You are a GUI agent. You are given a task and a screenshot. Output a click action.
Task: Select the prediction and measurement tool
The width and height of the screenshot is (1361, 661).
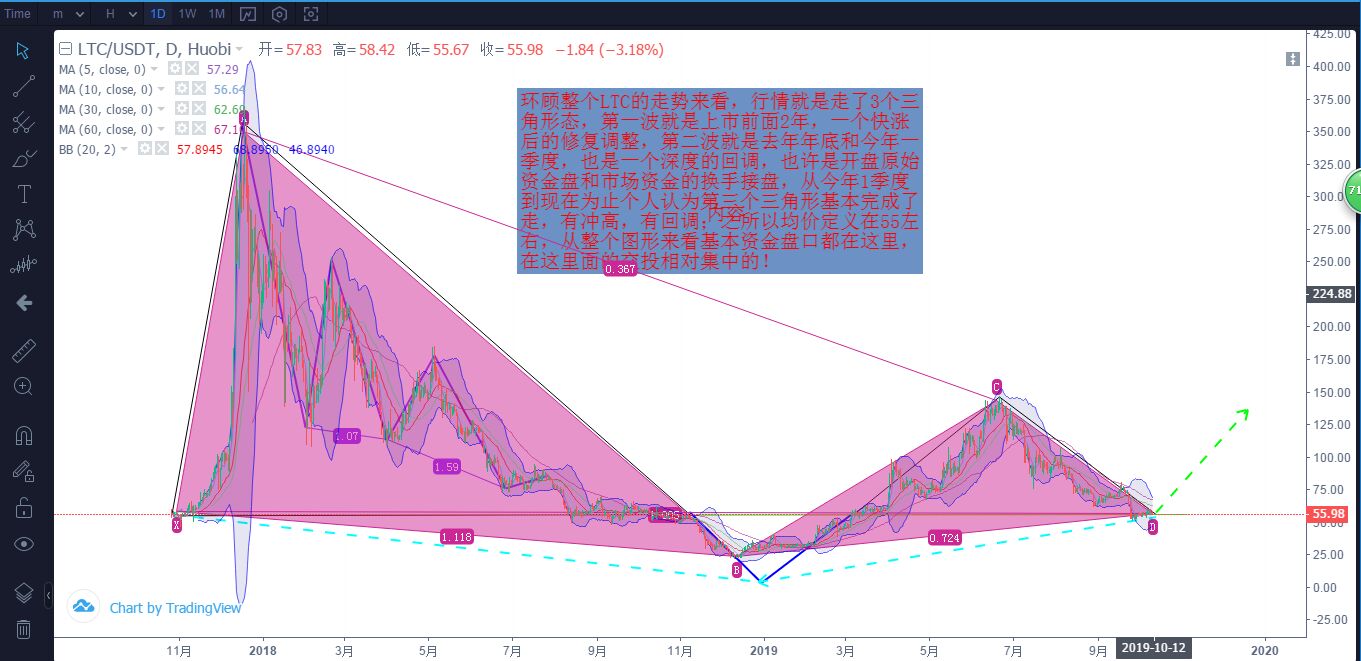23,266
